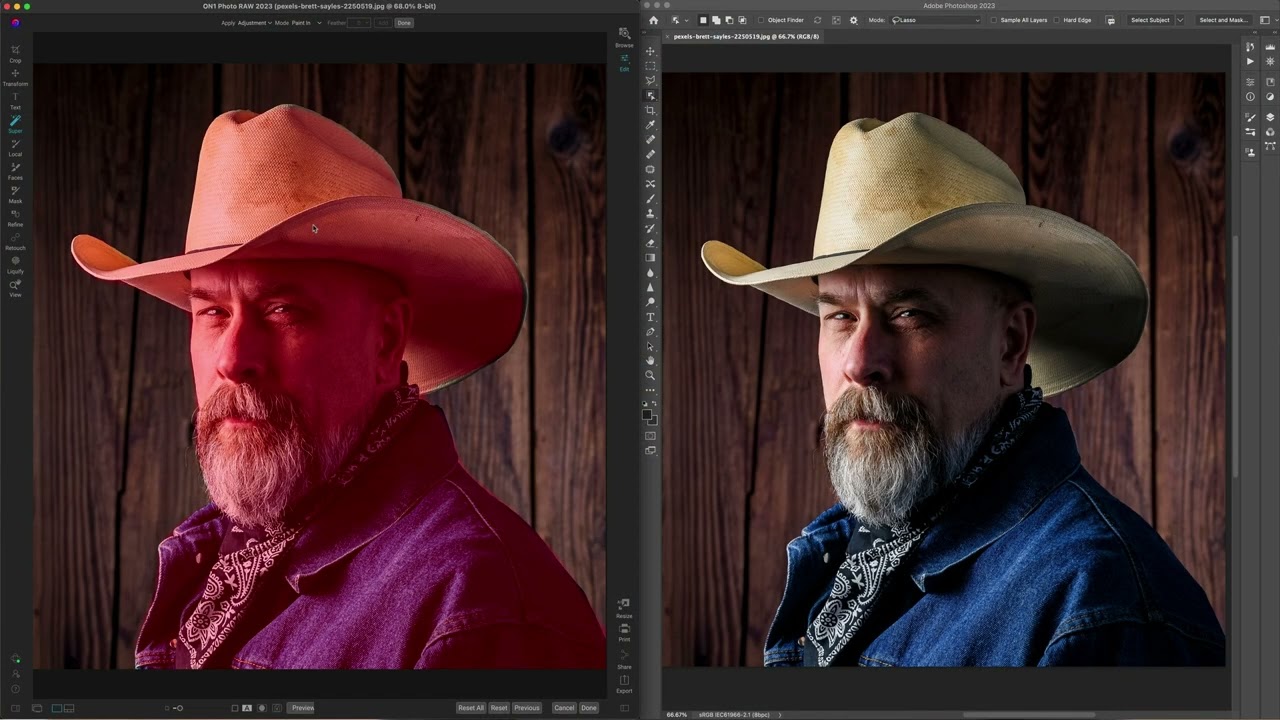Click Photoshop vertical scrollbar
Screen dimensions: 1280x720
(x=1234, y=355)
